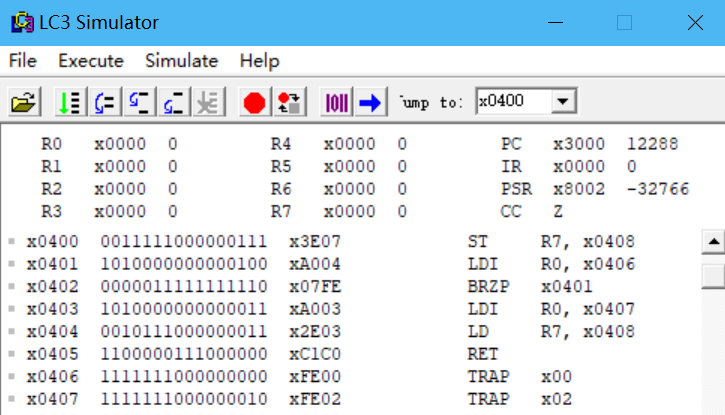Open the breakpoints list icon
The image size is (725, 415).
pyautogui.click(x=290, y=102)
